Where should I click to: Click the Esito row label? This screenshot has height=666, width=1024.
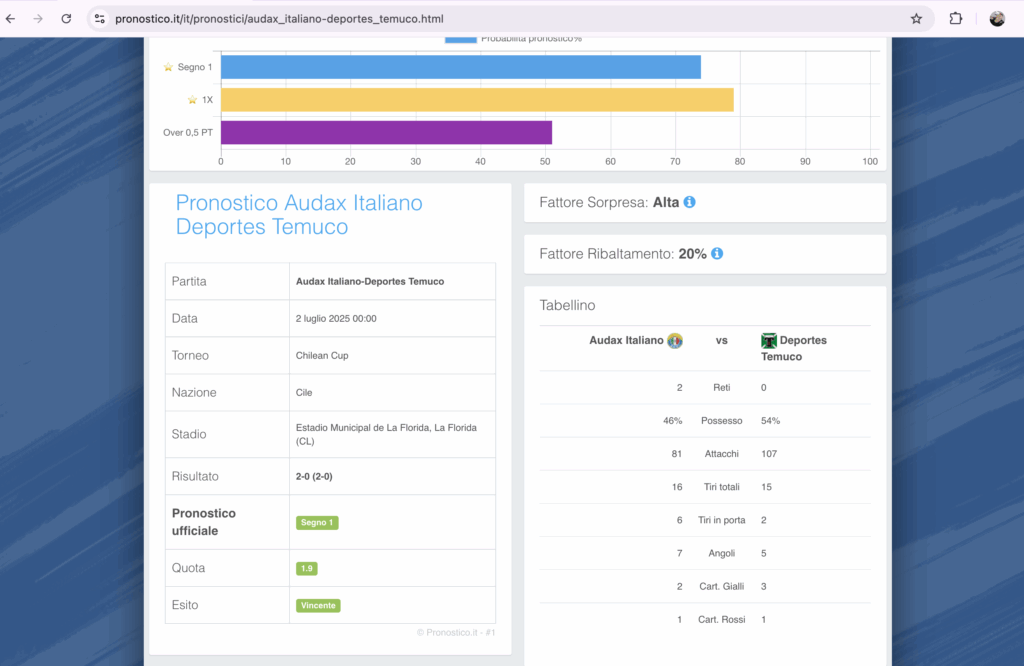185,605
